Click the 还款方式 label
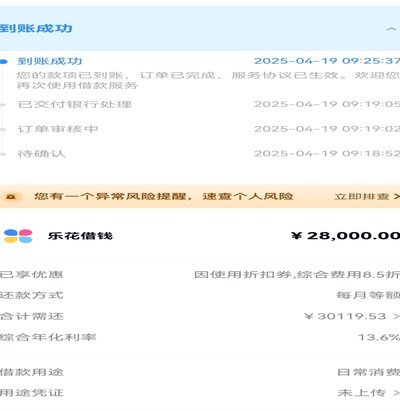This screenshot has width=400, height=411. [31, 295]
